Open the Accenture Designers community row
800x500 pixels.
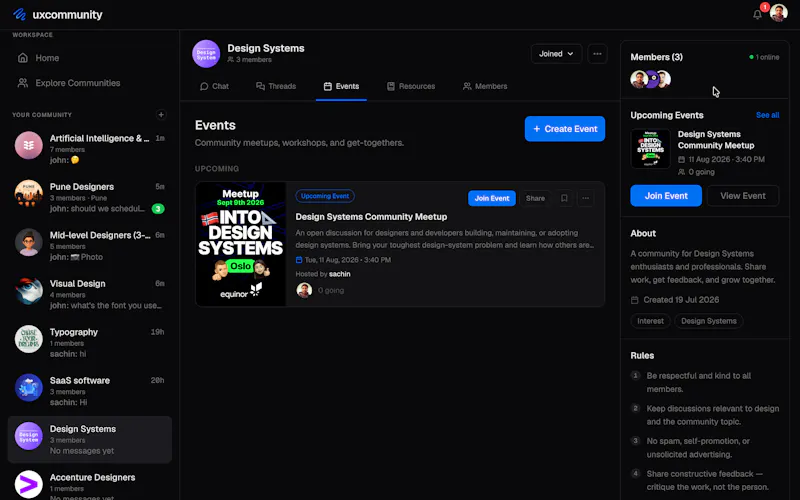pyautogui.click(x=90, y=484)
